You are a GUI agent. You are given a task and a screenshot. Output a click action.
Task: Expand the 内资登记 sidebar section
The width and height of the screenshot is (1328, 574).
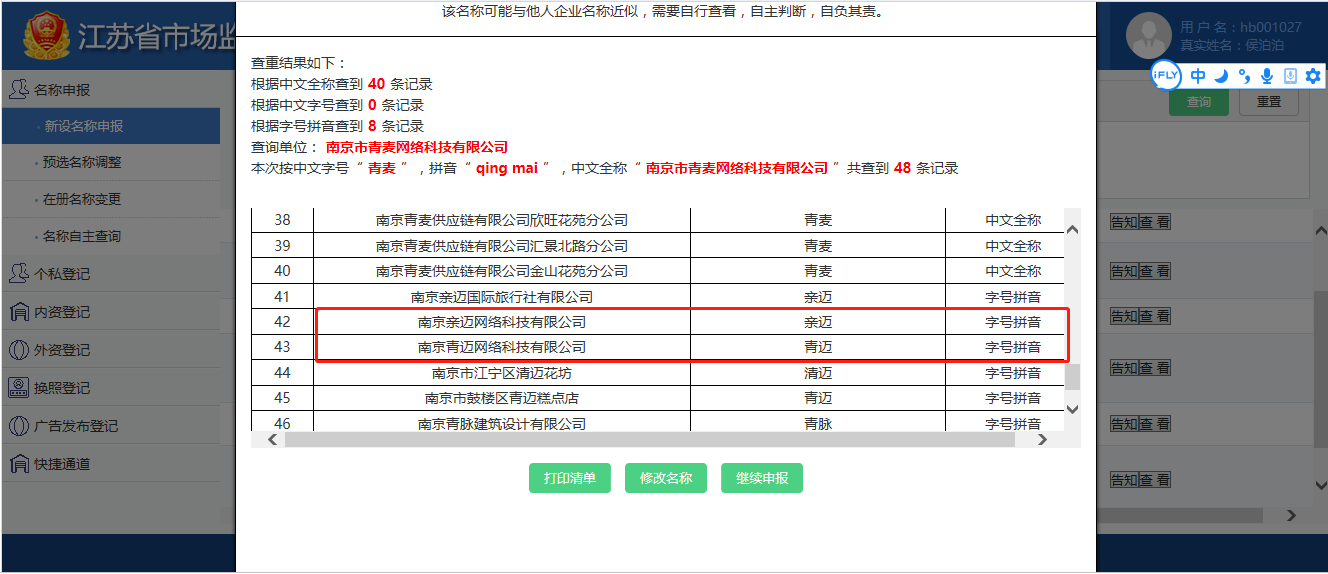coord(110,312)
